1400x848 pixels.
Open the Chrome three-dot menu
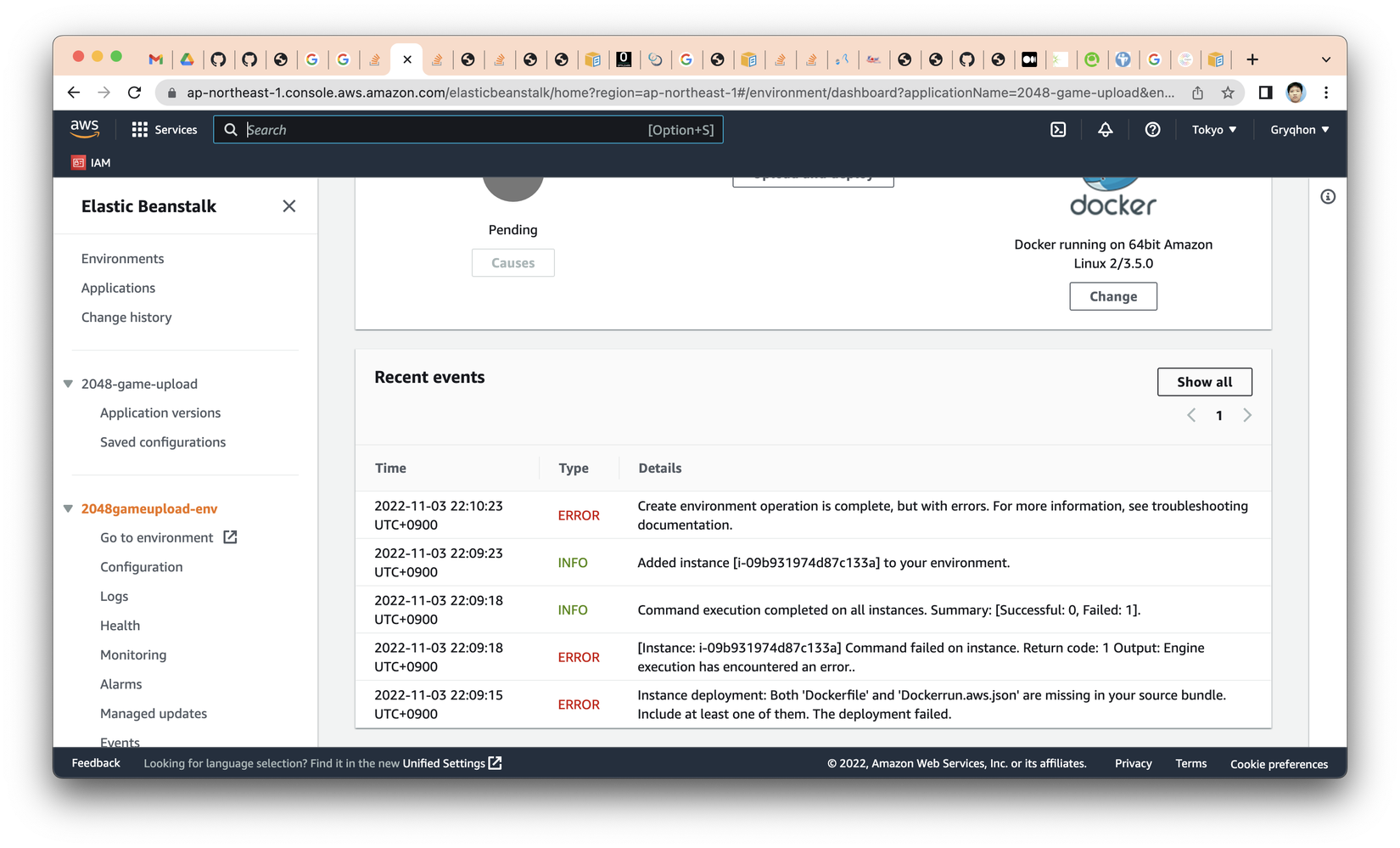1326,93
